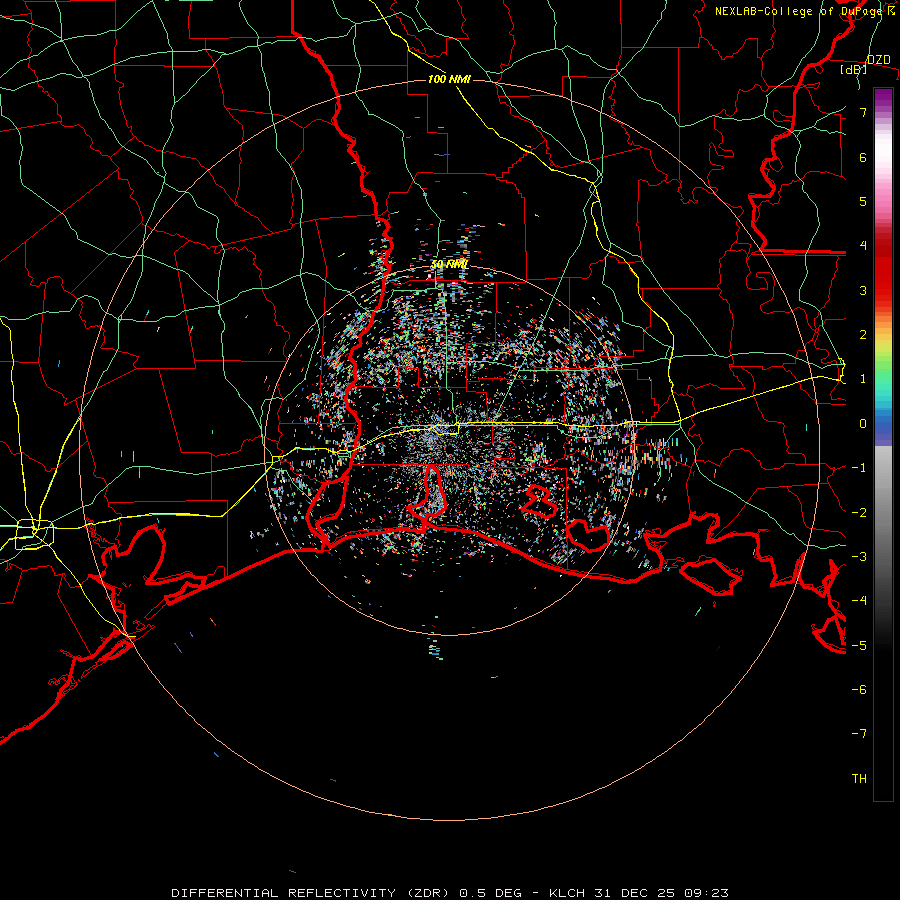Click the DZD product label above the scale

tap(878, 60)
